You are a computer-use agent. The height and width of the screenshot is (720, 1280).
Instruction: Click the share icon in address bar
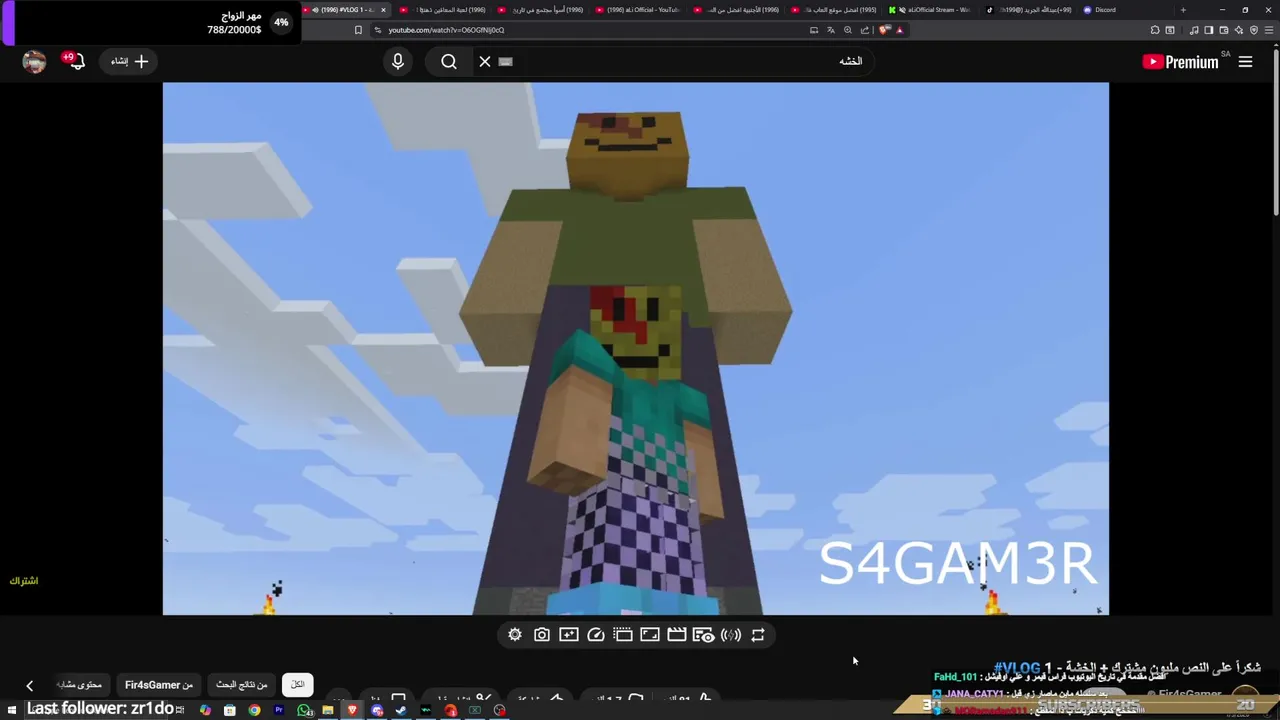865,30
